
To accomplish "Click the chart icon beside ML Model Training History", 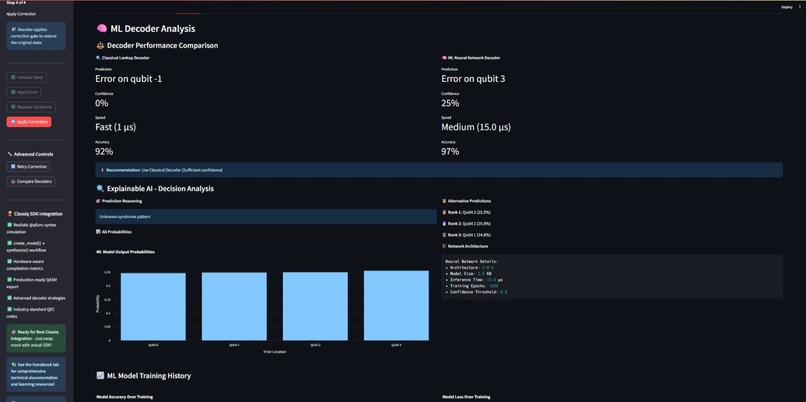I will [x=100, y=376].
